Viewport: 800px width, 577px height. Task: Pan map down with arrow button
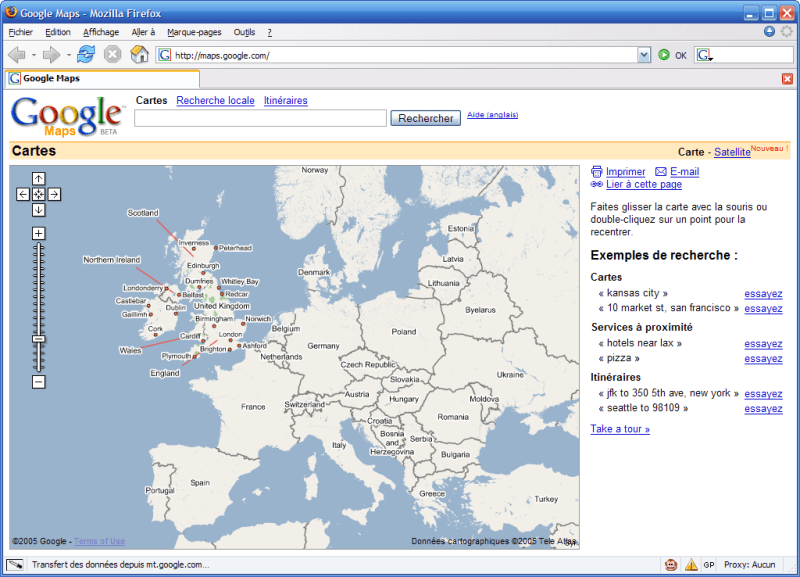coord(39,210)
